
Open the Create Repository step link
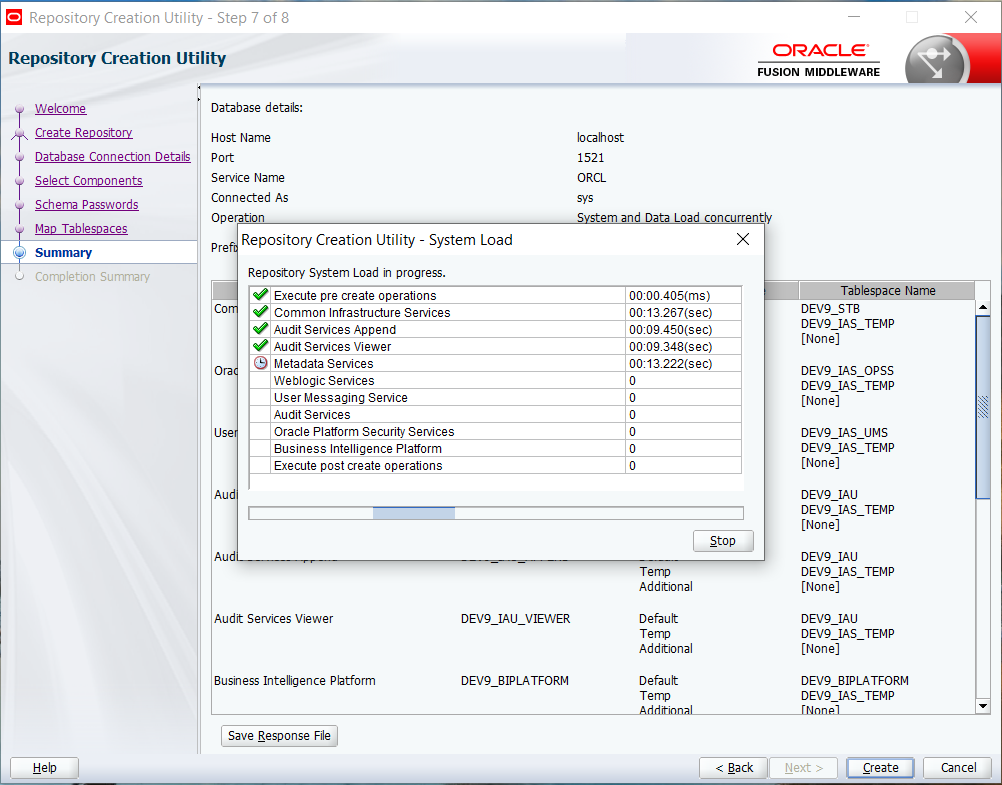pyautogui.click(x=83, y=132)
